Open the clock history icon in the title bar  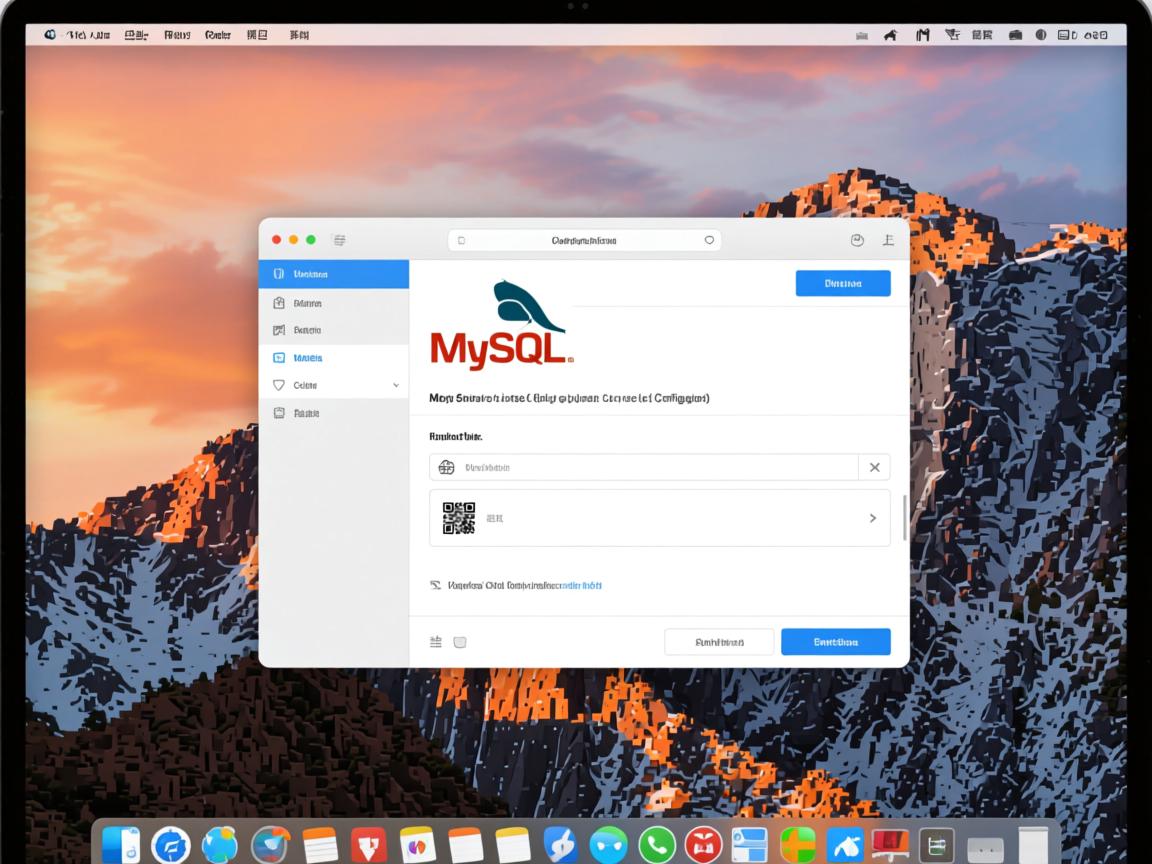point(857,240)
